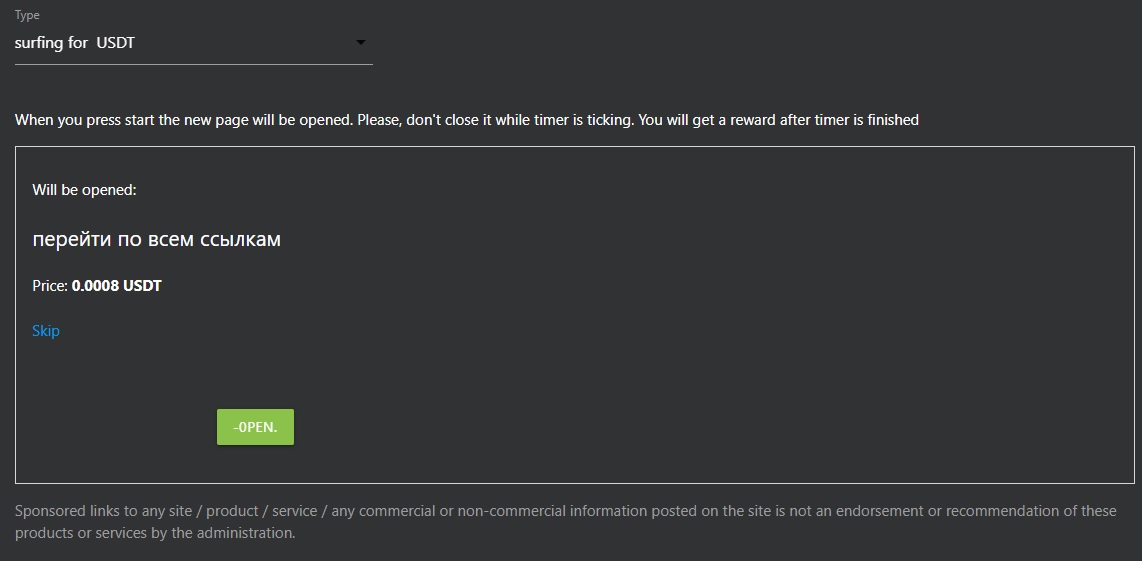Skip the current surfing task
Viewport: 1142px width, 561px height.
(46, 331)
